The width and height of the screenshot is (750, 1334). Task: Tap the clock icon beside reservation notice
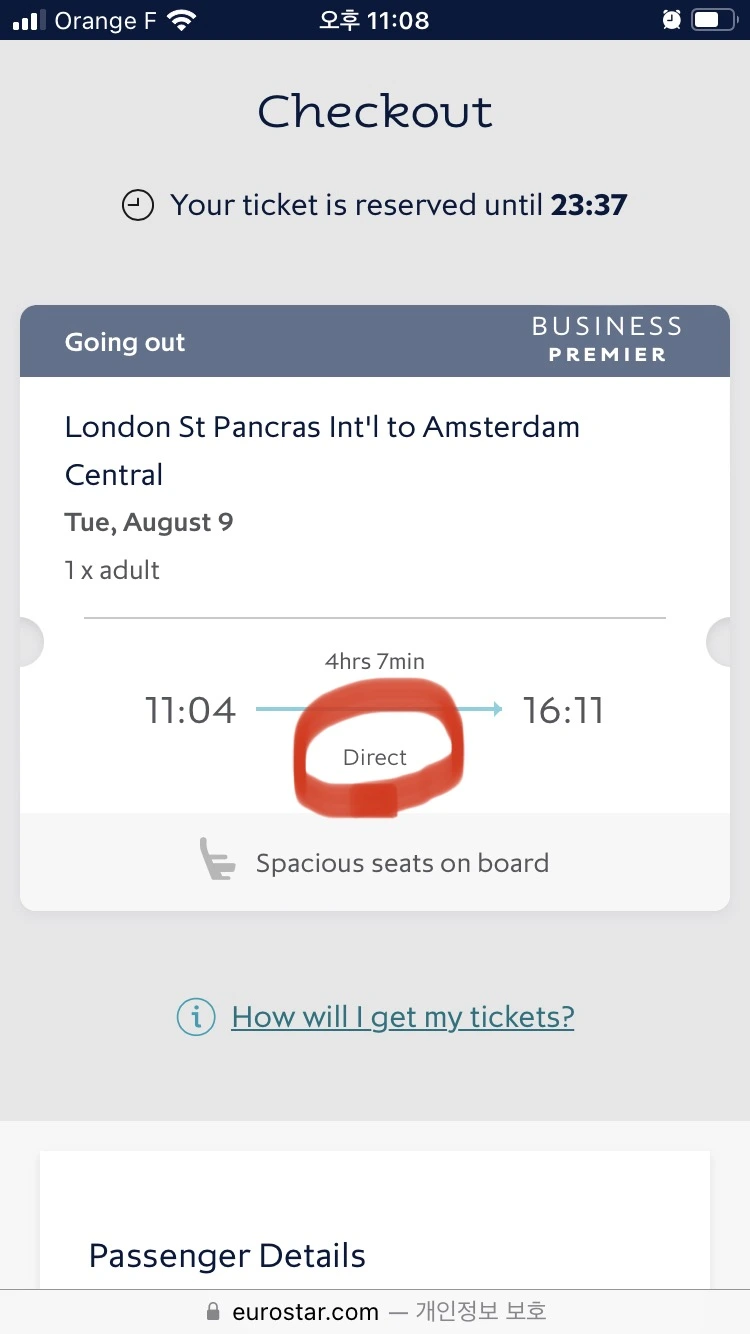pos(137,206)
